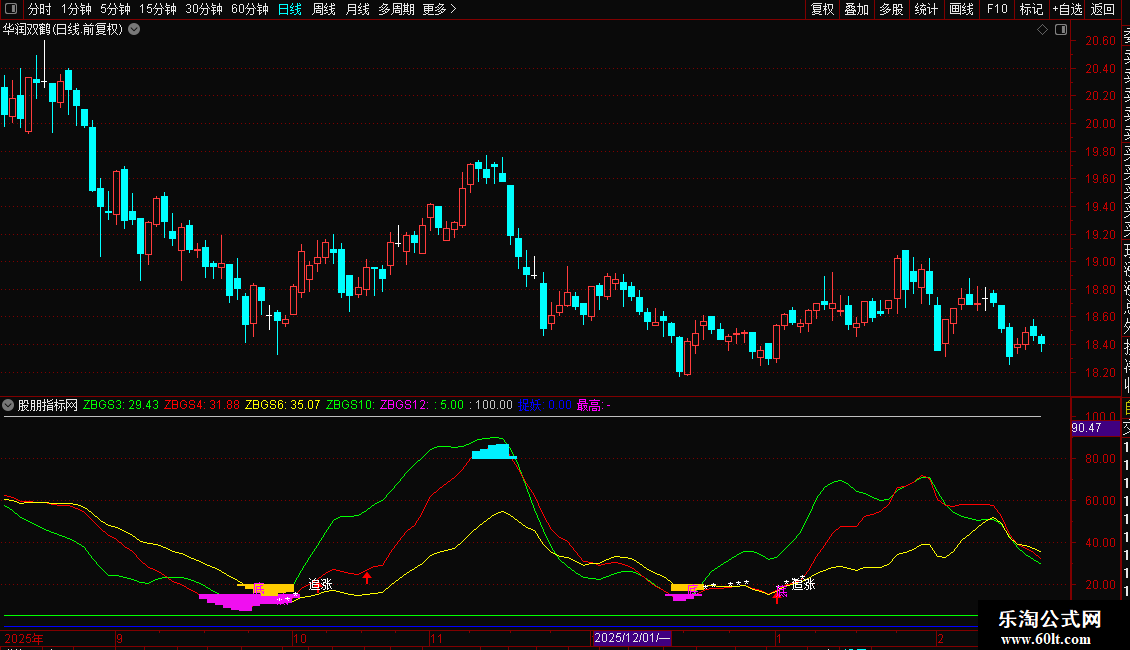Expand the 股朋指标网 indicator dropdown arrow
This screenshot has height=650, width=1130.
[9, 406]
